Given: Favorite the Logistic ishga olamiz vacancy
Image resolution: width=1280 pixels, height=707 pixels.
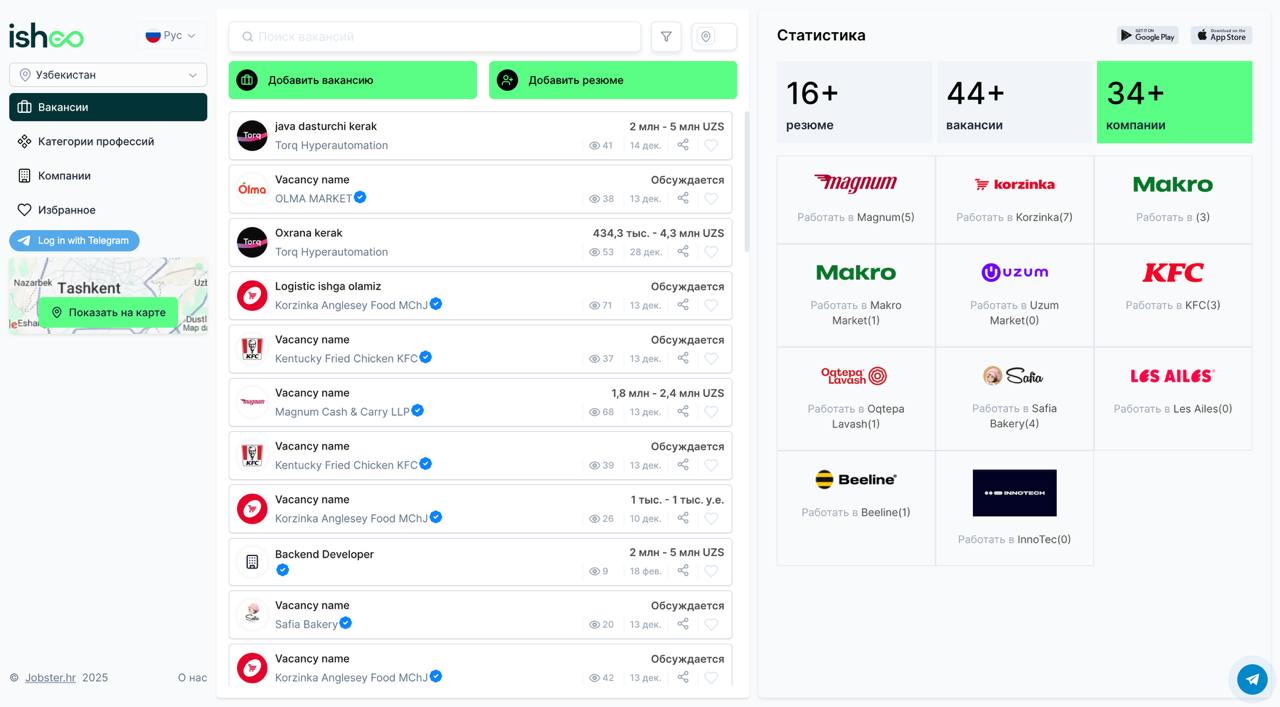Looking at the screenshot, I should 711,305.
